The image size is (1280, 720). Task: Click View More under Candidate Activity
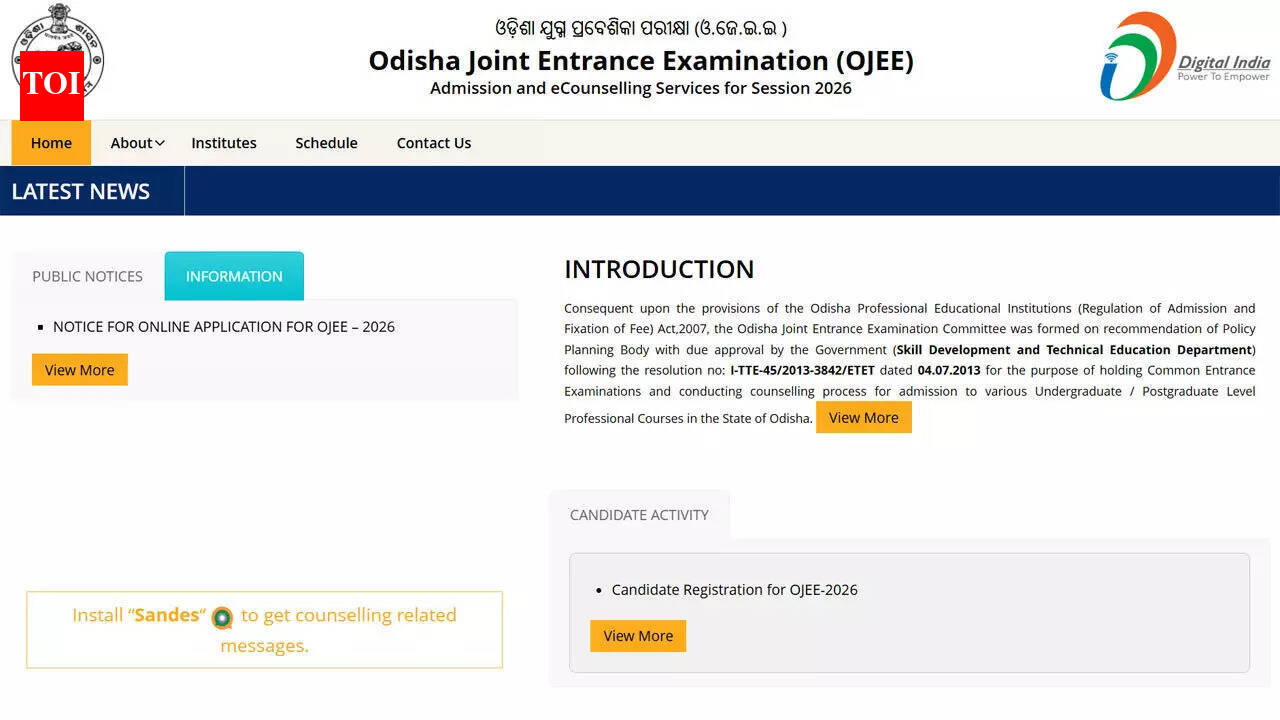(638, 636)
